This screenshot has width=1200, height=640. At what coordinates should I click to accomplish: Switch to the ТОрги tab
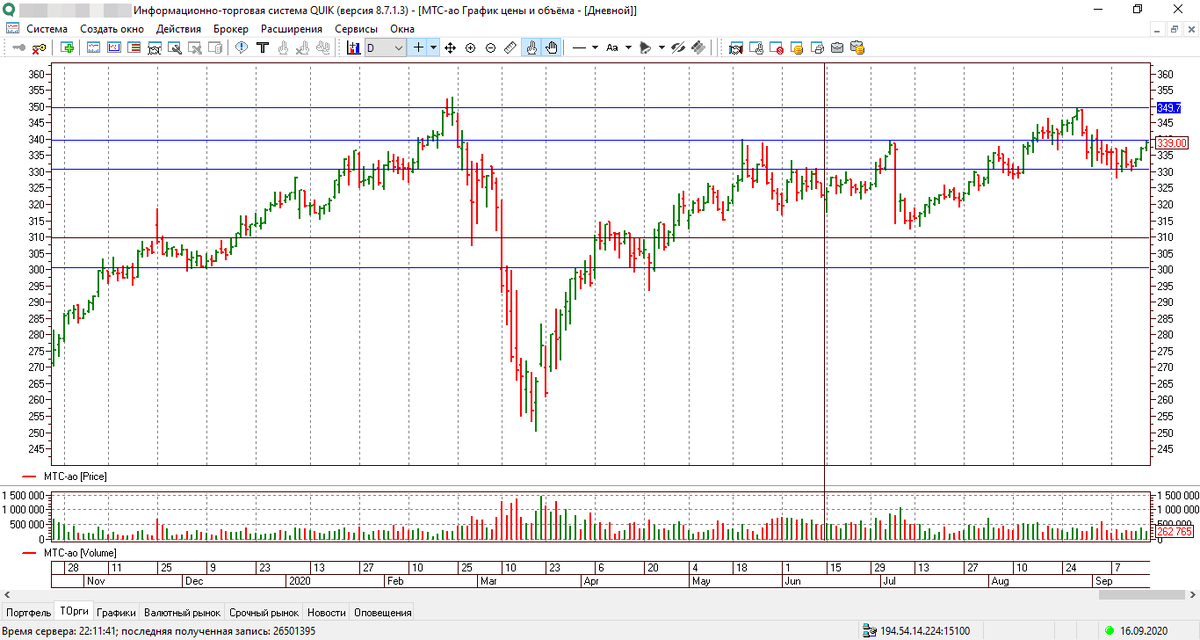click(x=73, y=611)
